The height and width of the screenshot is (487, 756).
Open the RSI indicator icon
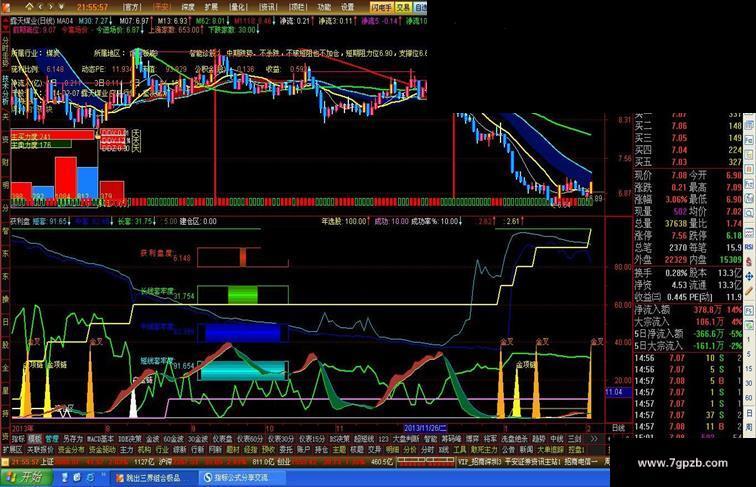pos(749,247)
